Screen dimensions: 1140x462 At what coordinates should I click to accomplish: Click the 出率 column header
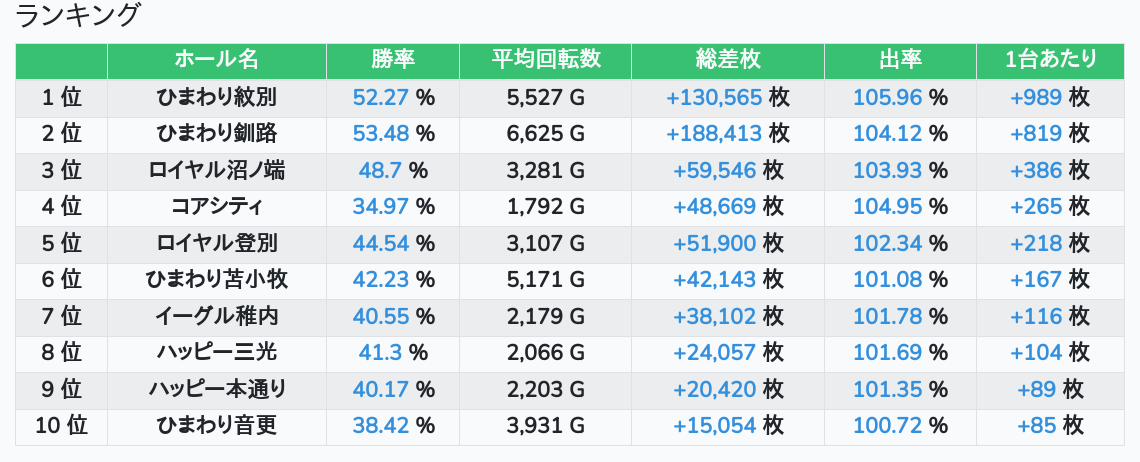coord(900,60)
